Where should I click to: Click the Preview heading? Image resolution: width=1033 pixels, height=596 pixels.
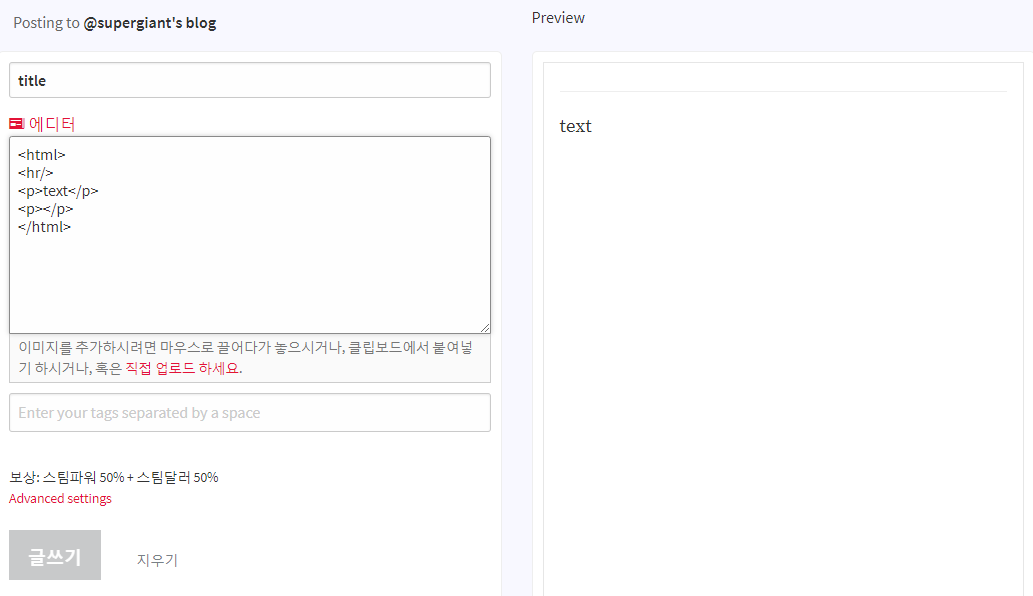558,18
